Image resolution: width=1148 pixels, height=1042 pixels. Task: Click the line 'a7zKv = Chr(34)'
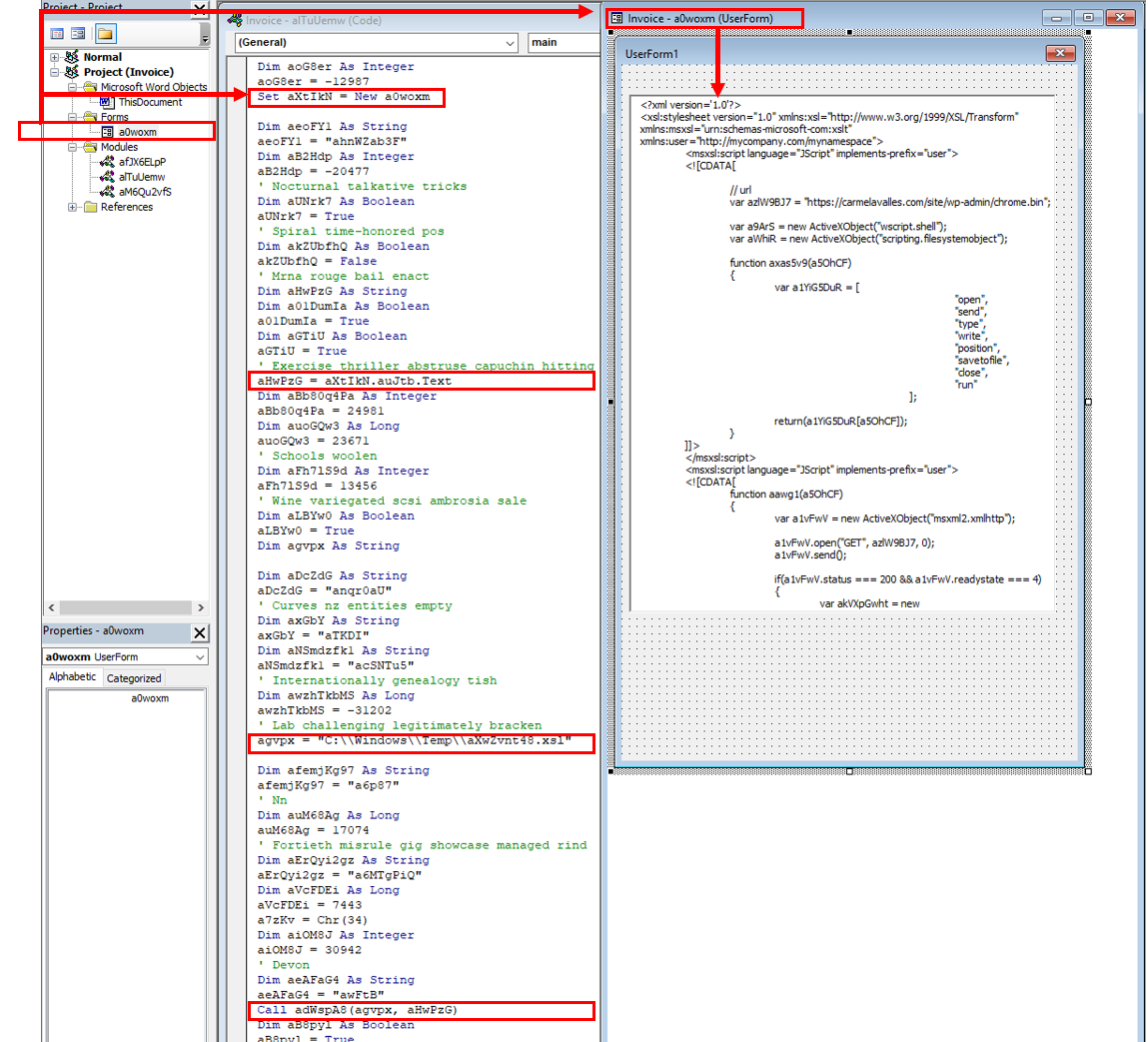pyautogui.click(x=312, y=920)
